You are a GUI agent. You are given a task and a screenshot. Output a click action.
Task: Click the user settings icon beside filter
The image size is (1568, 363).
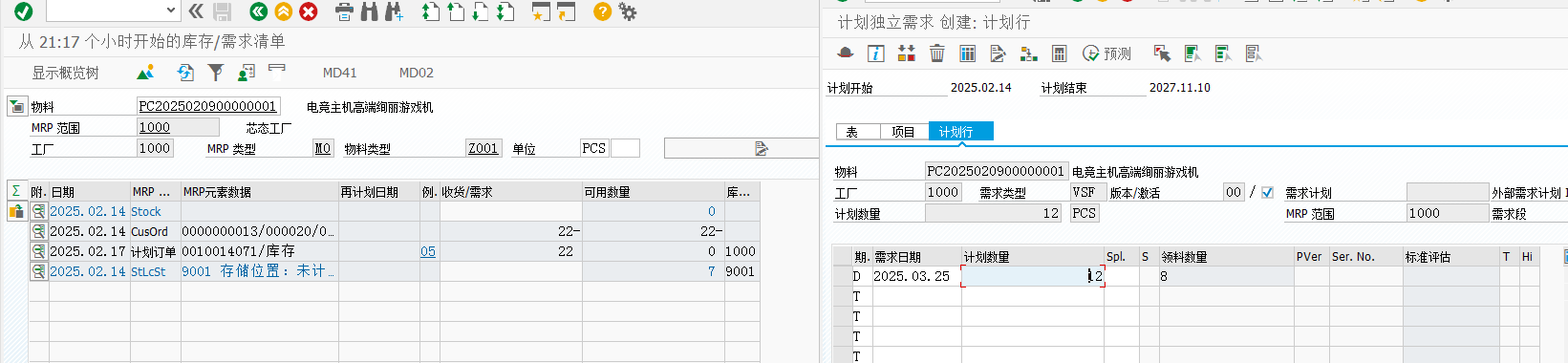[247, 73]
